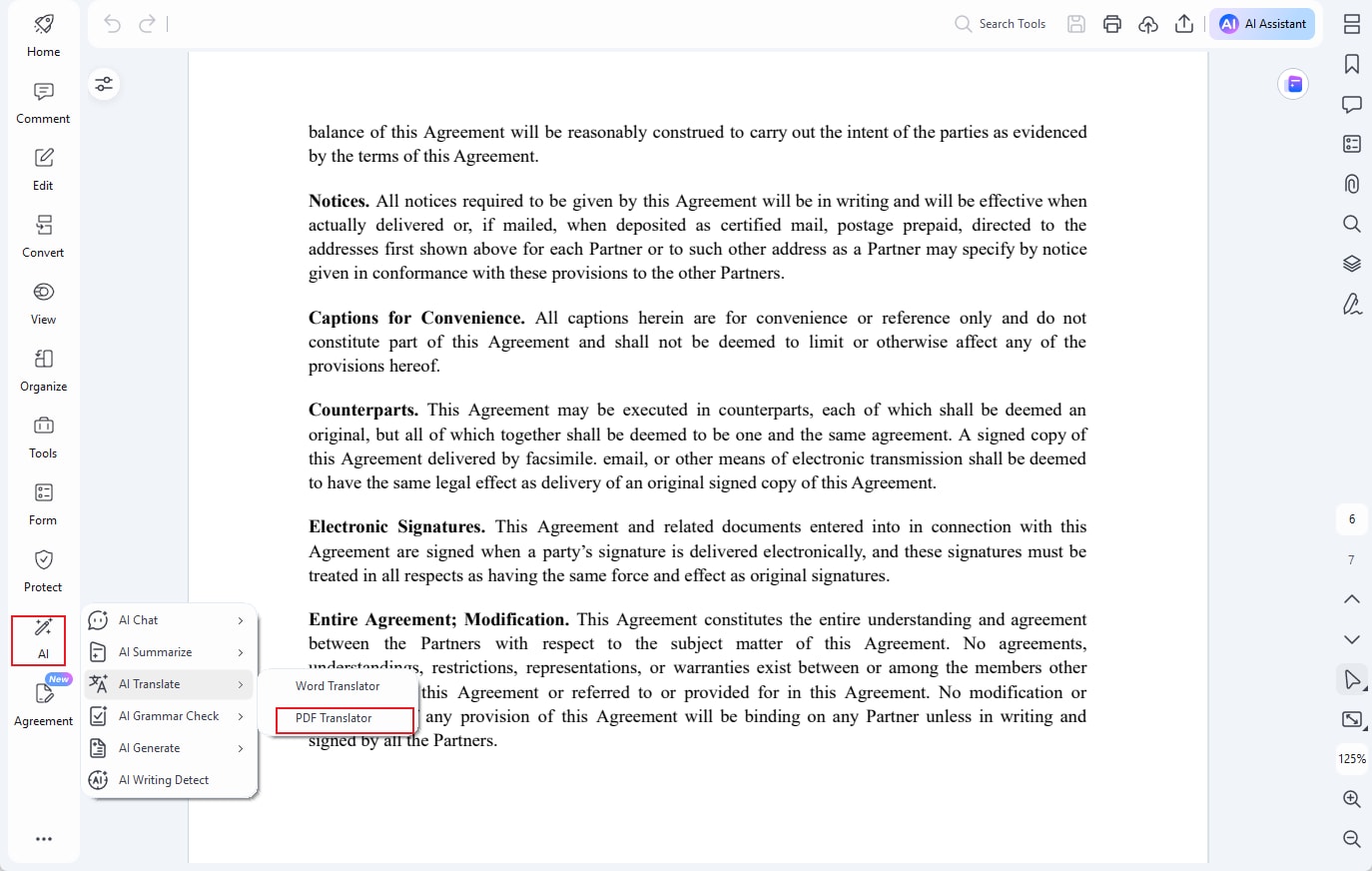Expand the AI Chat arrow
Viewport: 1372px width, 871px height.
241,620
